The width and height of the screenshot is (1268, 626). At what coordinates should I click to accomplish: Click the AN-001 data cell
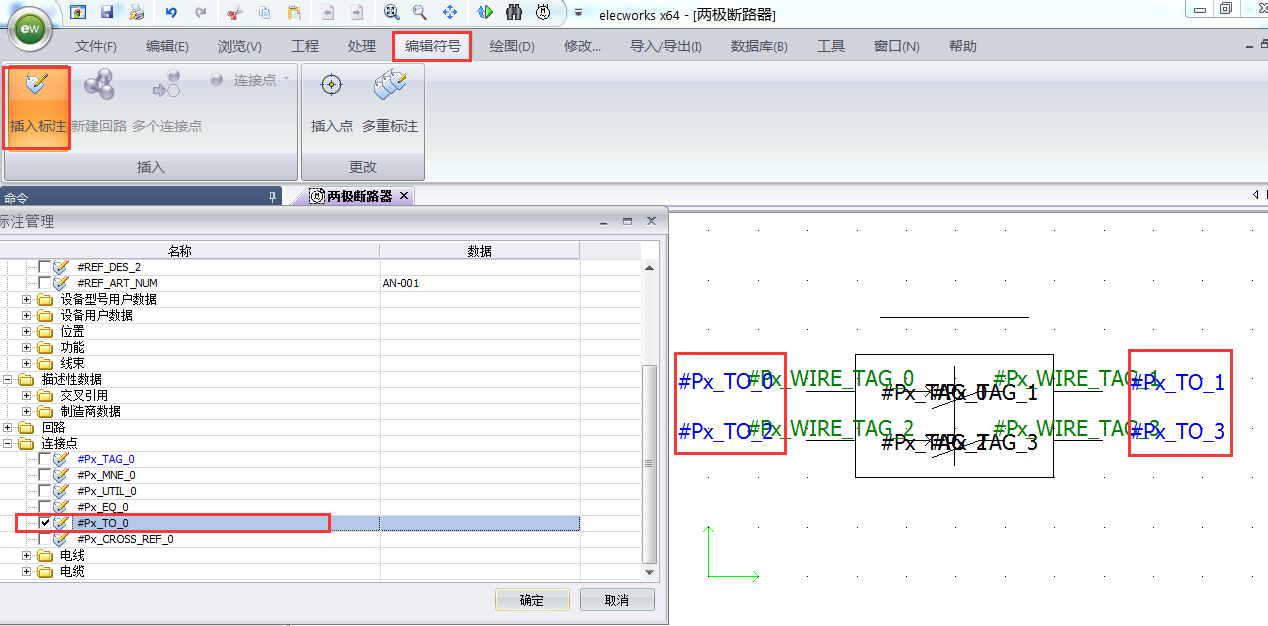tap(480, 283)
